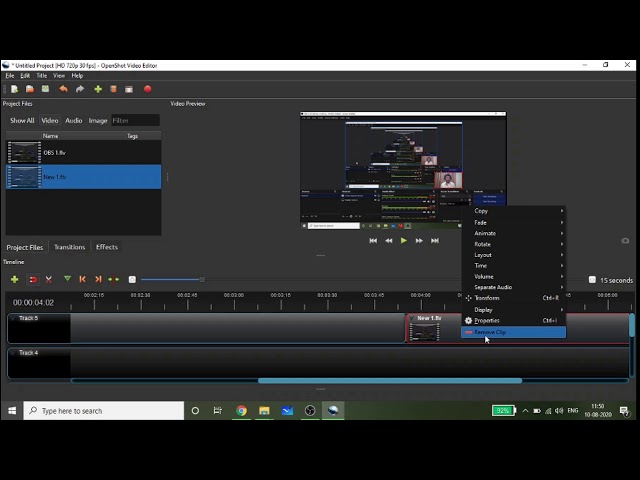Click the Undo arrow in the toolbar
Viewport: 640px width, 480px height.
63,89
